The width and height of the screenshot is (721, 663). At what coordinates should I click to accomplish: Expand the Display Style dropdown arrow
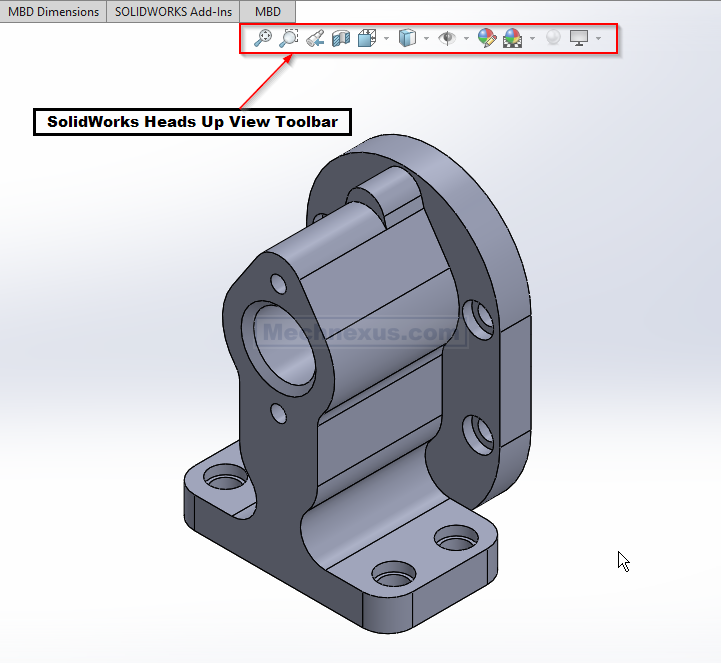tap(426, 38)
